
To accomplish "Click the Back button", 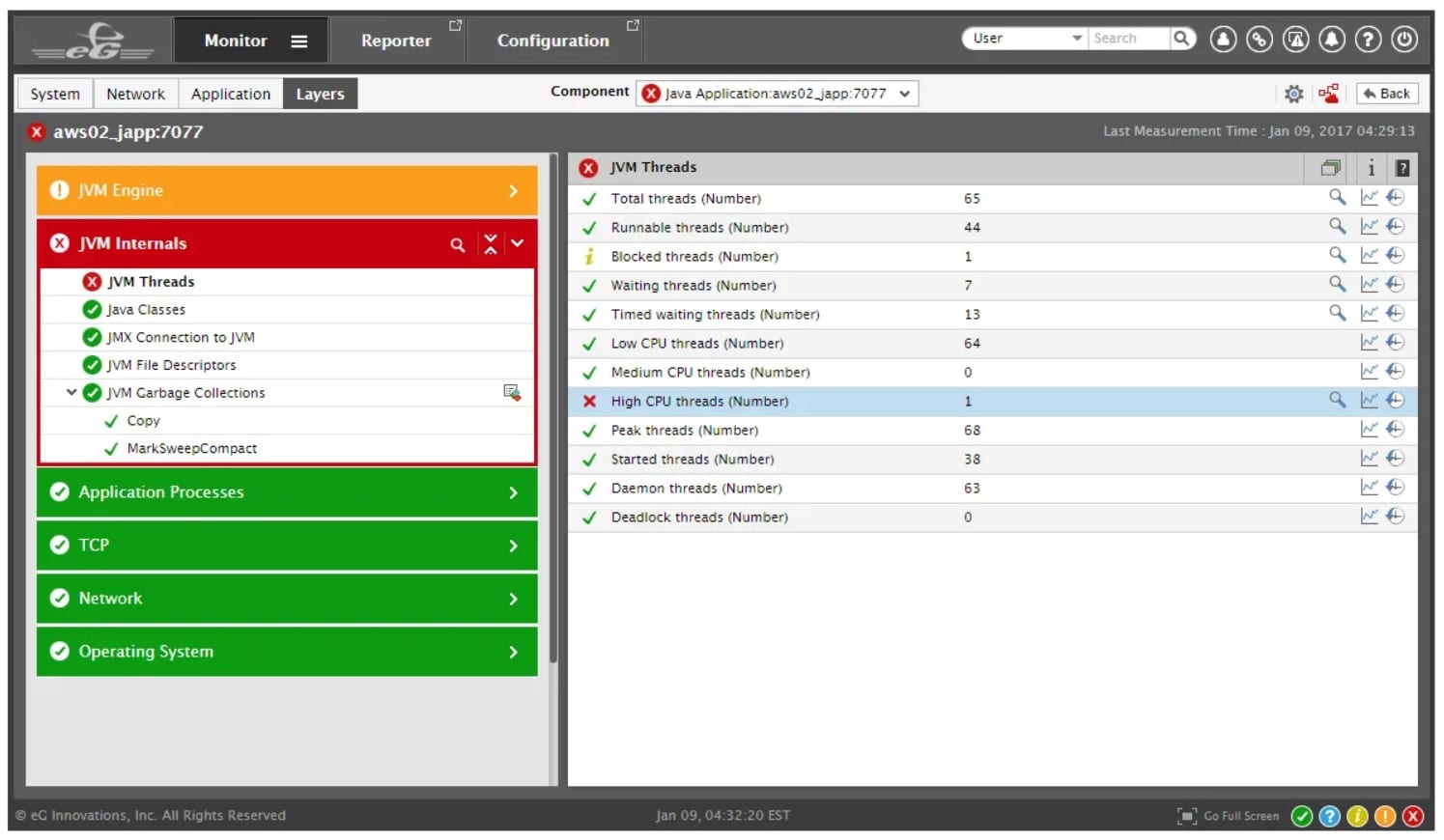I will tap(1386, 94).
